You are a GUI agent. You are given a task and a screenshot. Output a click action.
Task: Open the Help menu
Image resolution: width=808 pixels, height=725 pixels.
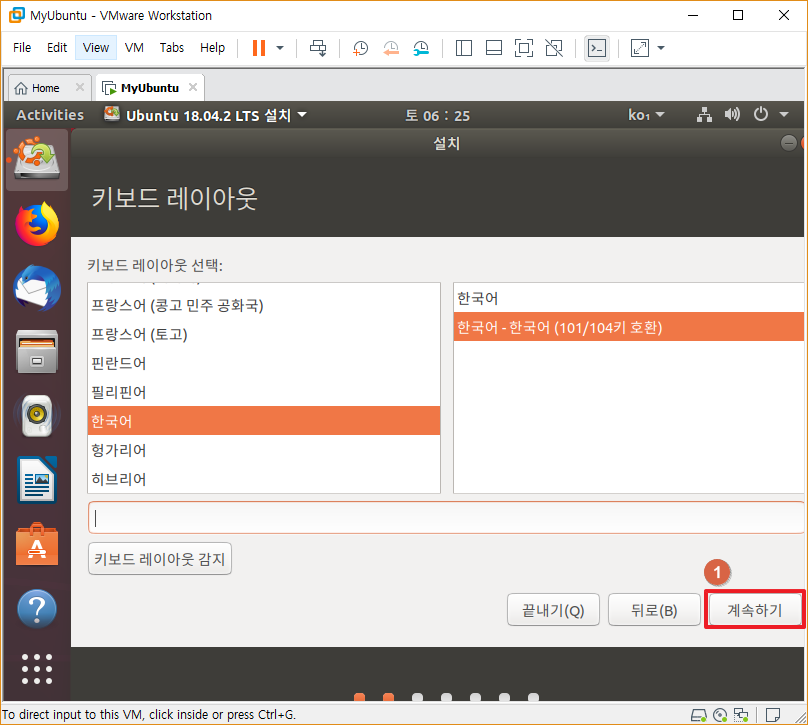click(212, 47)
